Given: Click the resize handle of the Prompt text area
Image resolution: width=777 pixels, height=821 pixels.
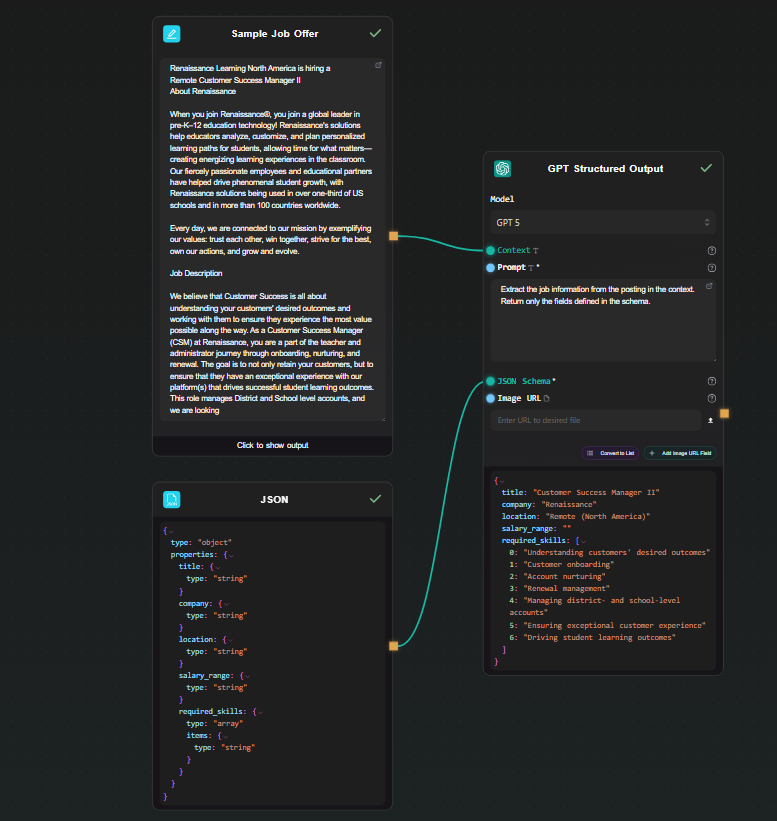Looking at the screenshot, I should pyautogui.click(x=714, y=360).
